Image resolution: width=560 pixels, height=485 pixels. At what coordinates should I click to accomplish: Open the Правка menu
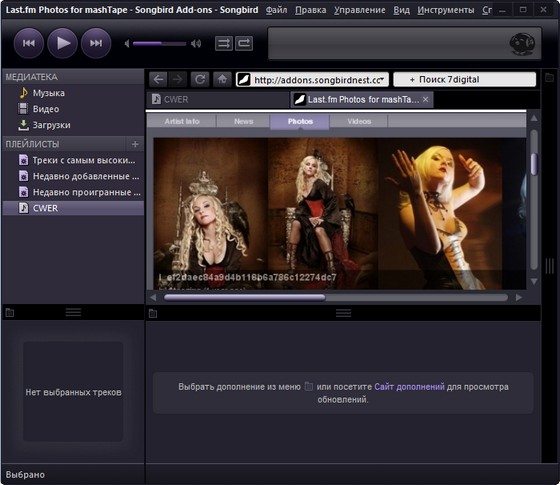pos(310,10)
